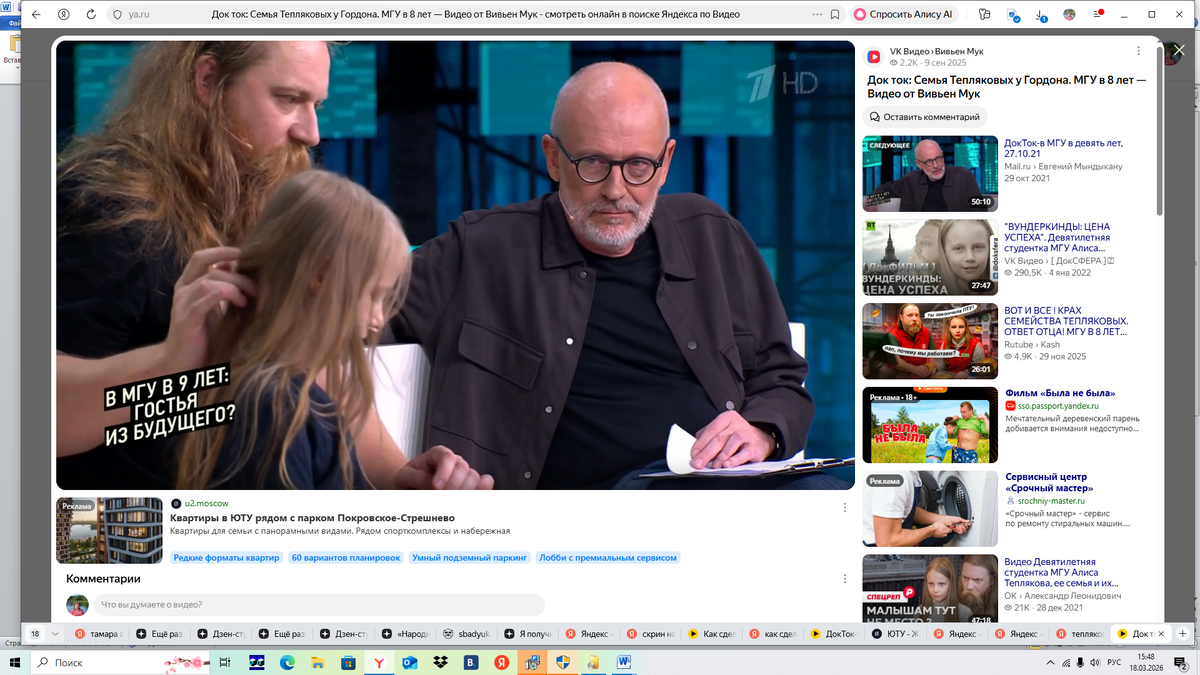Bookmark this page with the bookmark icon

point(834,15)
